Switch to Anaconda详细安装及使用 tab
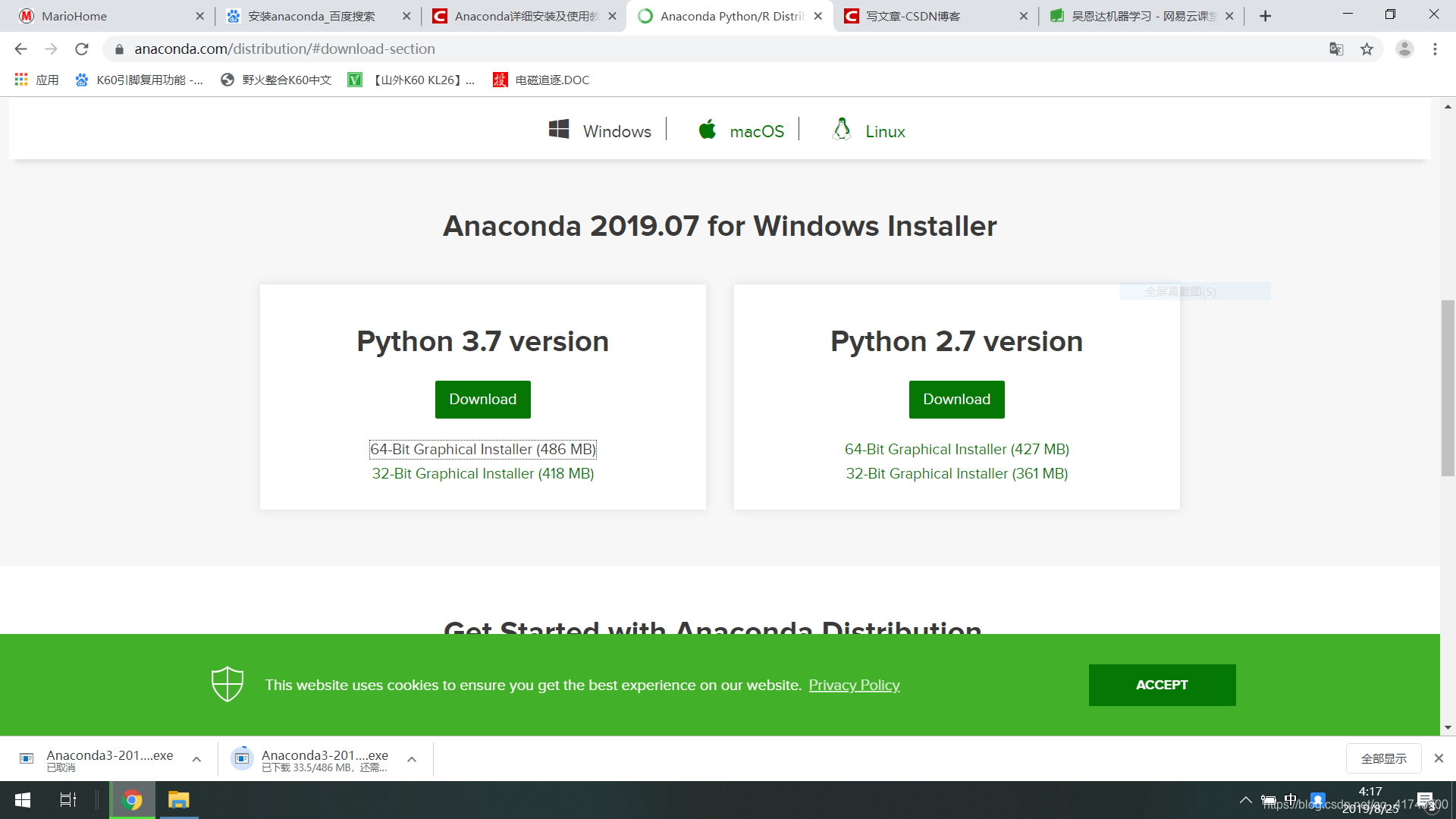 point(523,16)
